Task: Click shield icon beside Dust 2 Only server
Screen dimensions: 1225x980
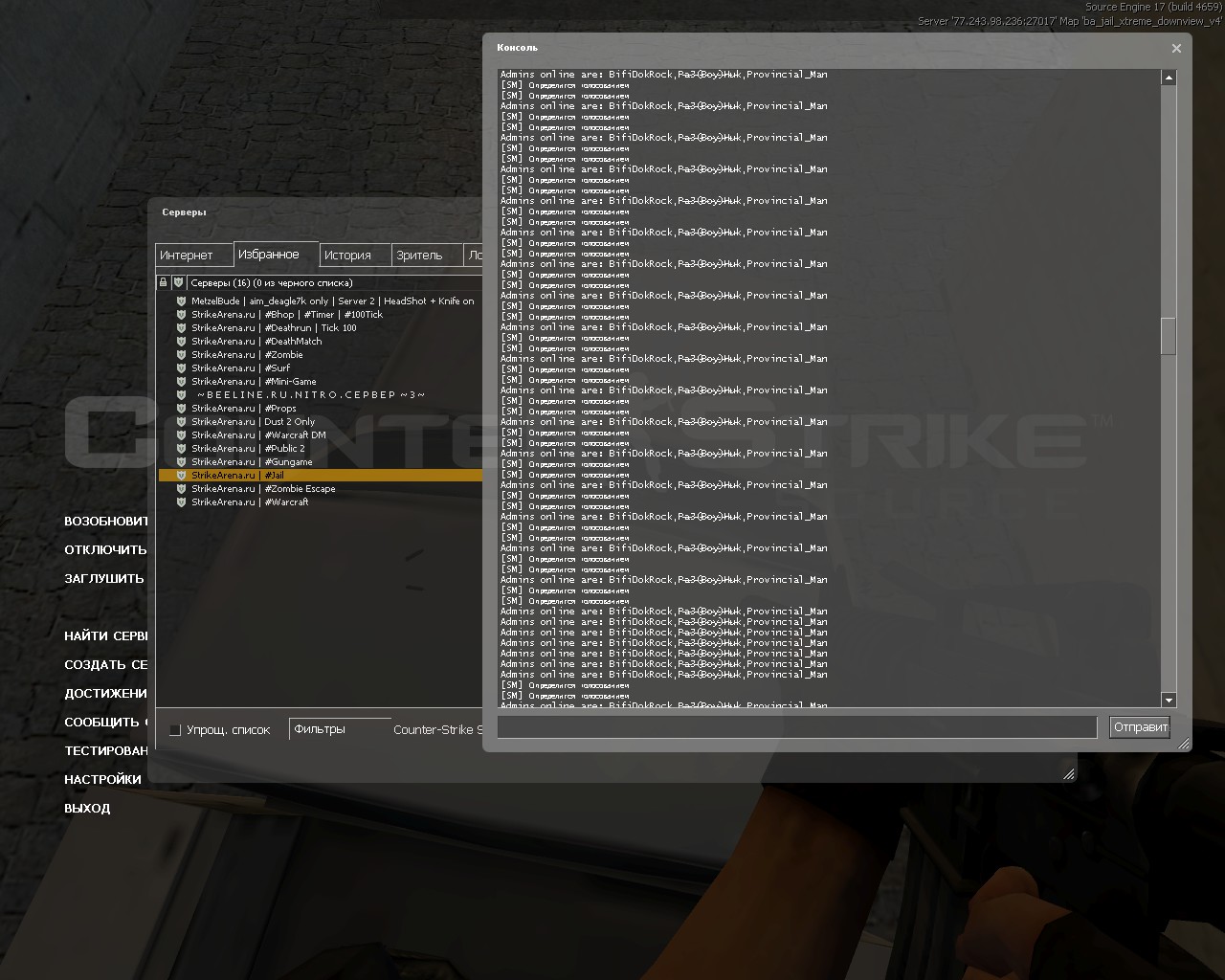Action: [181, 422]
